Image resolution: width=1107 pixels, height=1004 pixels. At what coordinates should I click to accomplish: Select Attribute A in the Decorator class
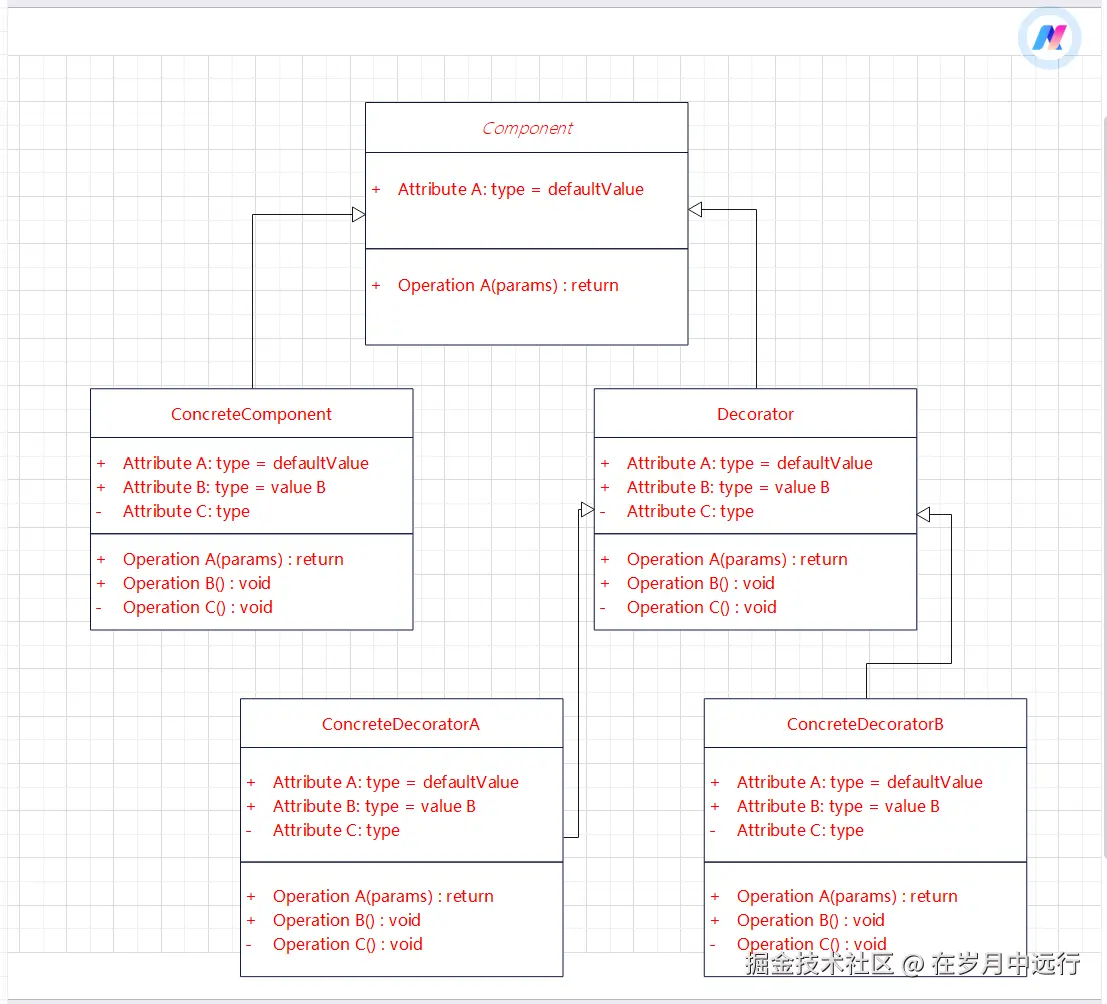click(x=750, y=463)
